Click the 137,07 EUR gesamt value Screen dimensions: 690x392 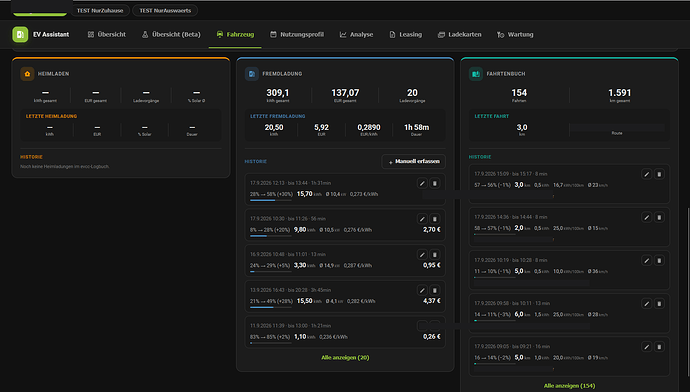point(345,93)
